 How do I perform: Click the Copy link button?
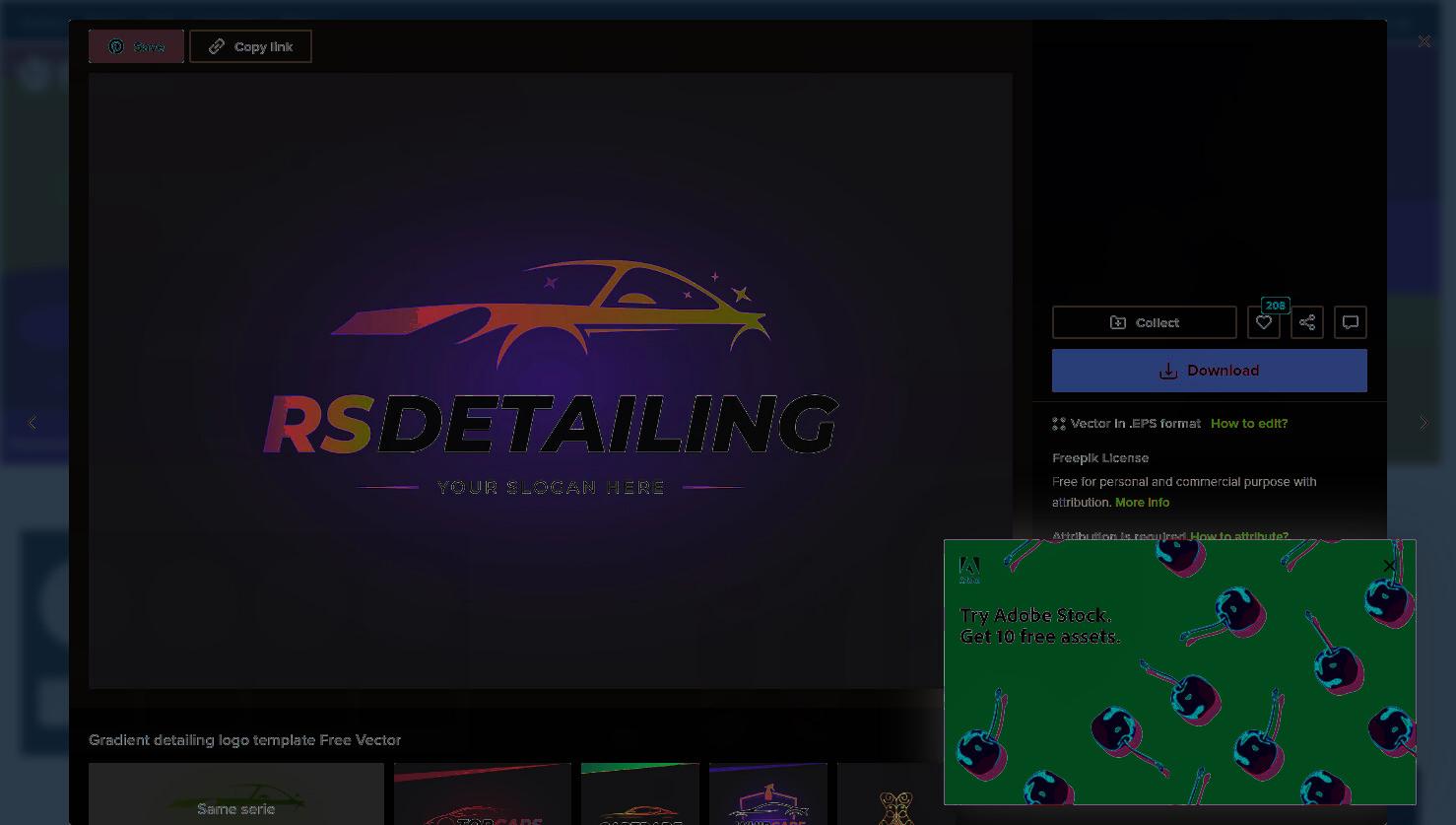250,46
